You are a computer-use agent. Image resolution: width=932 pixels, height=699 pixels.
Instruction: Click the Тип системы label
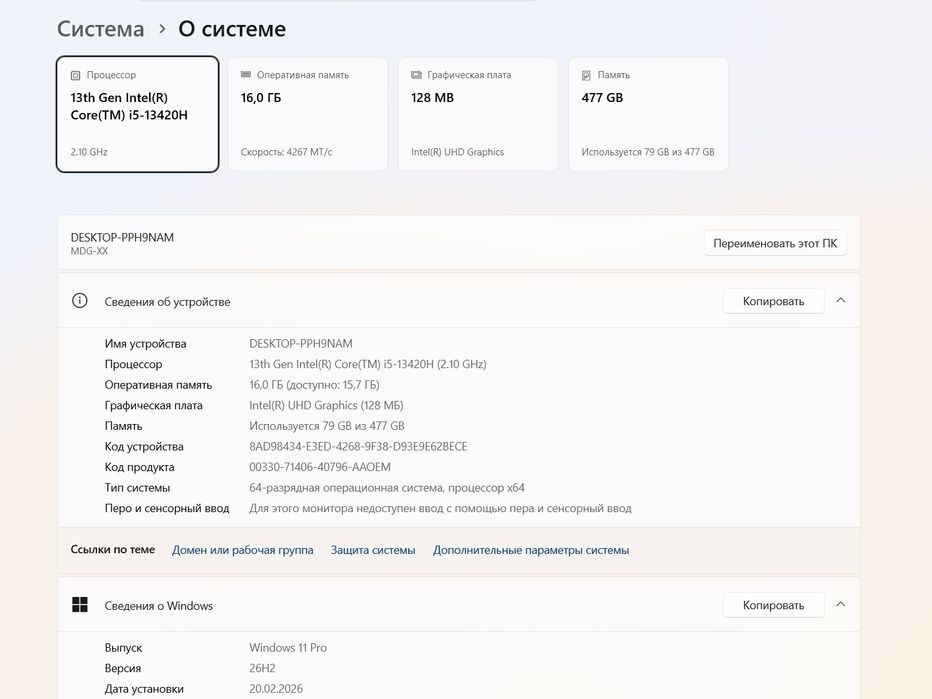137,488
